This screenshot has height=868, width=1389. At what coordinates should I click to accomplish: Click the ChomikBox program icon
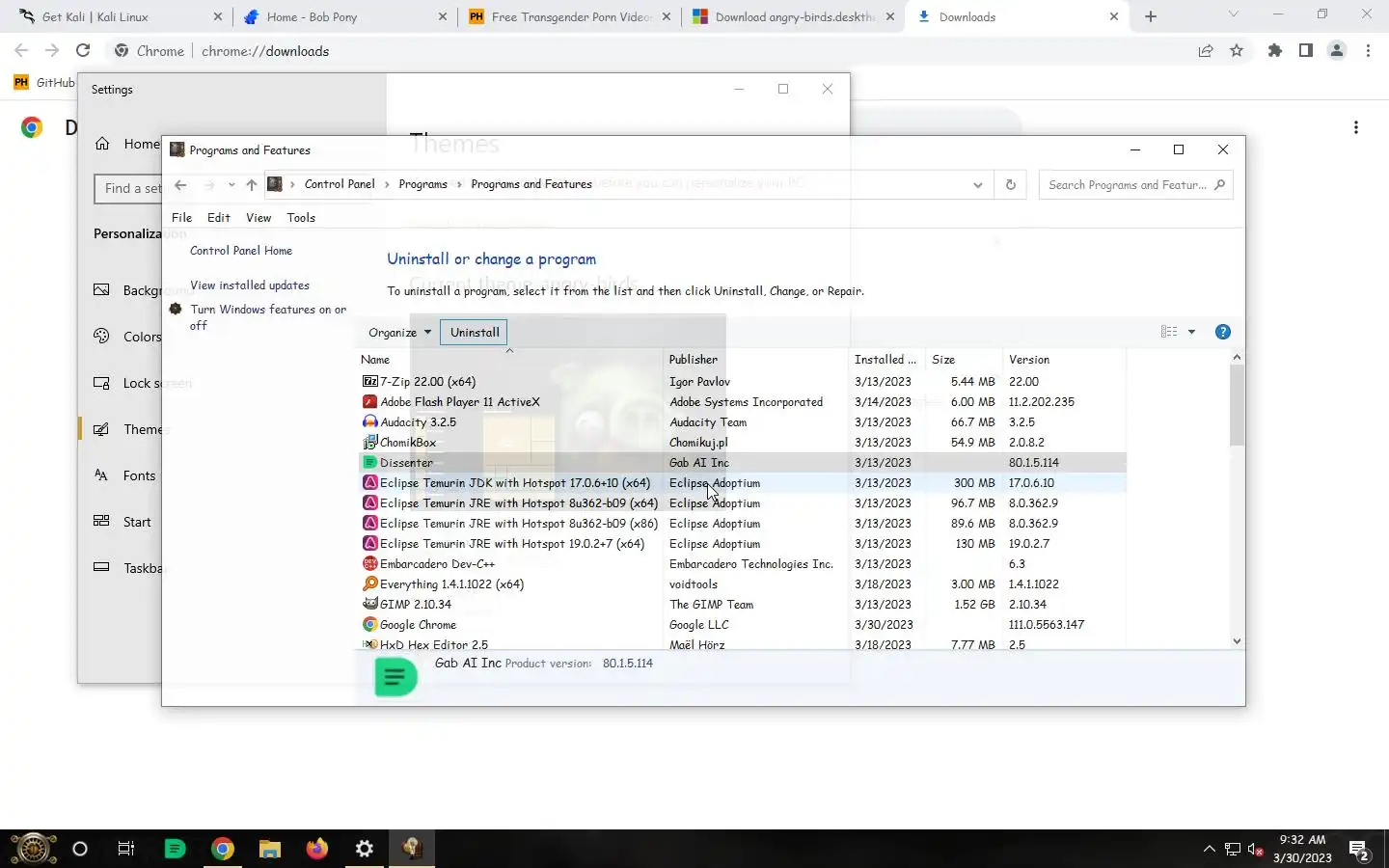(x=369, y=442)
